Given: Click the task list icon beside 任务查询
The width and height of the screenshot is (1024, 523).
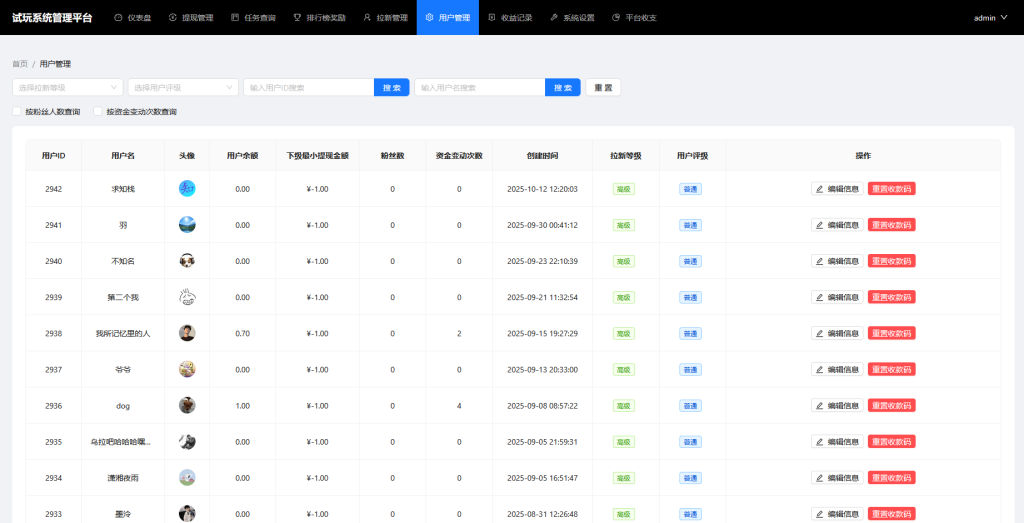Looking at the screenshot, I should pos(235,18).
